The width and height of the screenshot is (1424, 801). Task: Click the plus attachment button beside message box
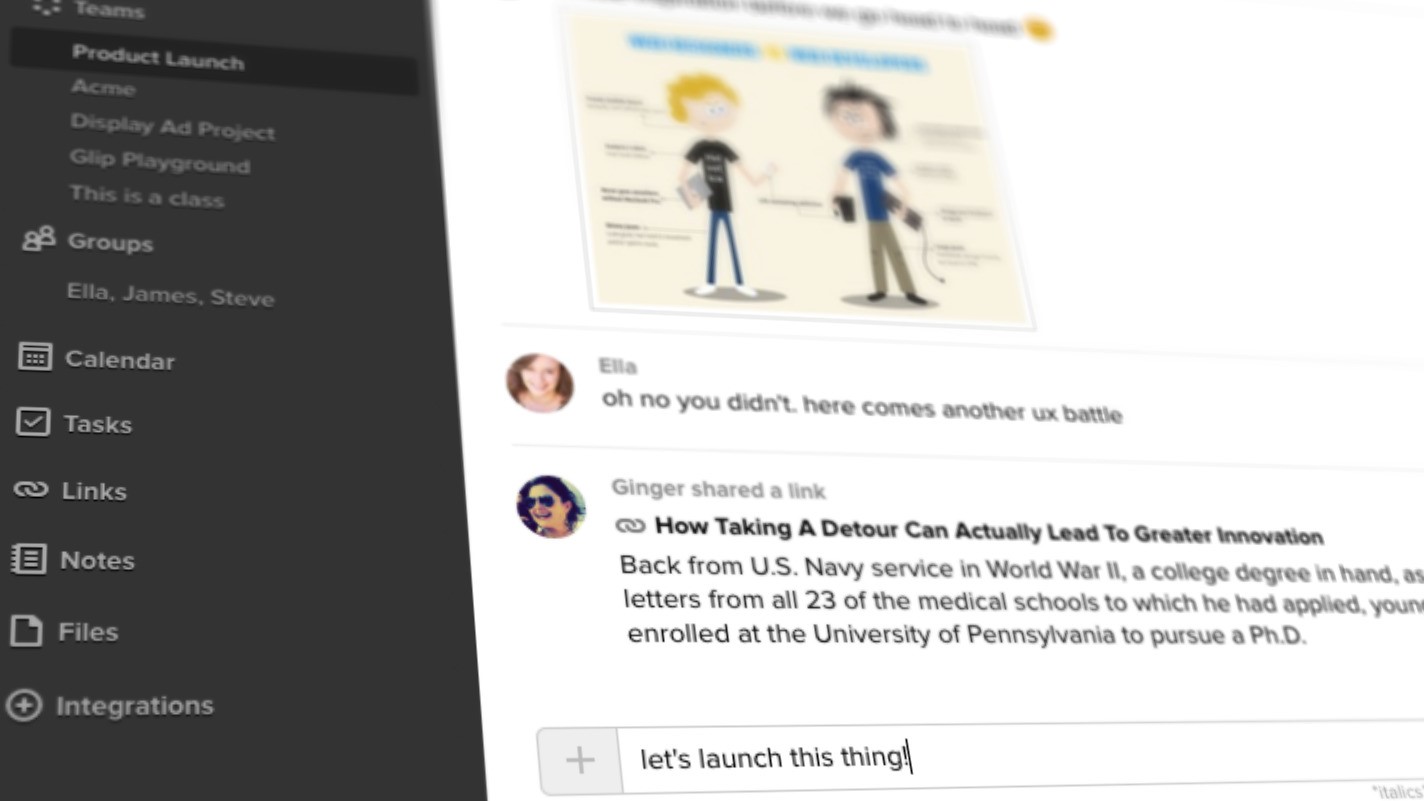580,760
